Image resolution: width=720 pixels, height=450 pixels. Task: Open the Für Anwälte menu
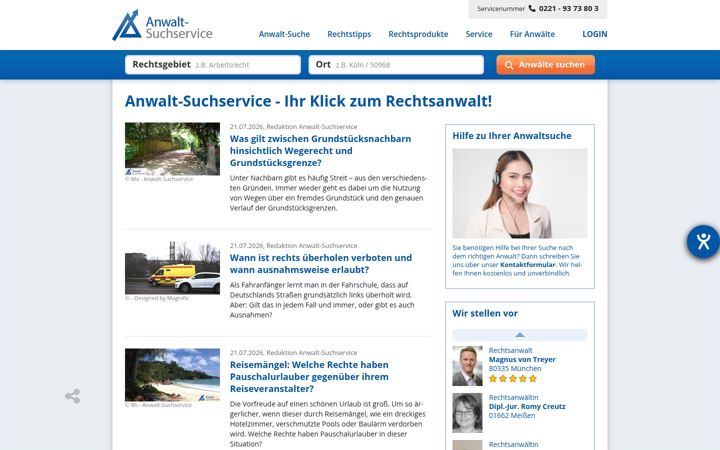(x=532, y=34)
